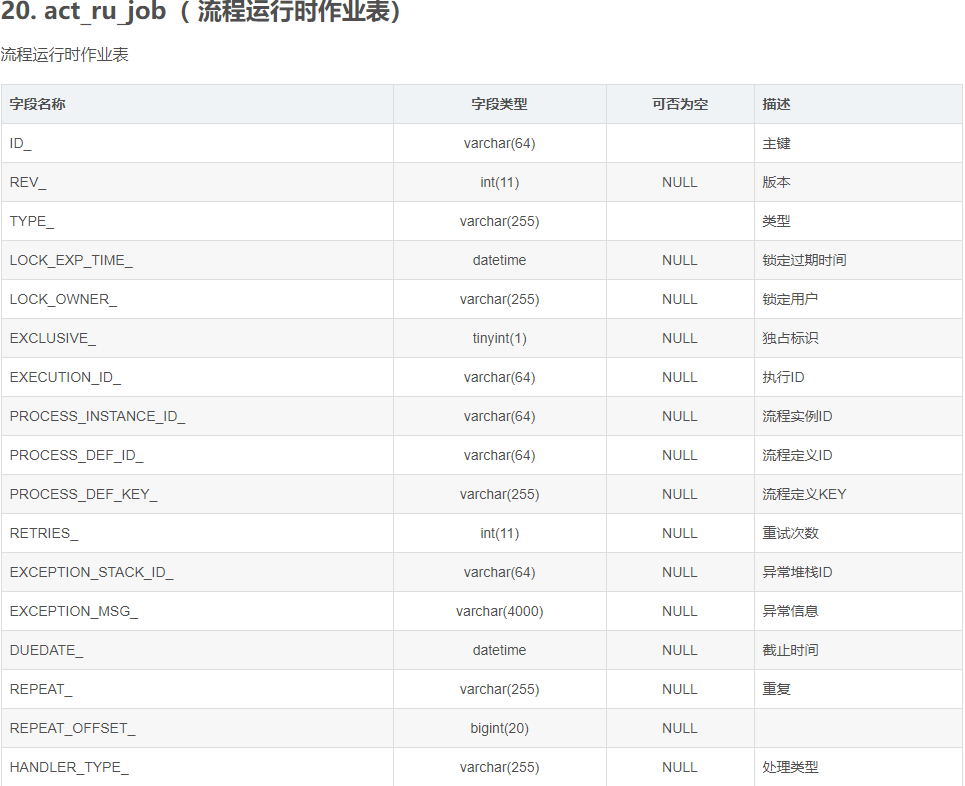Screen dimensions: 965x786
Task: Click the description 重复
Action: pos(776,689)
